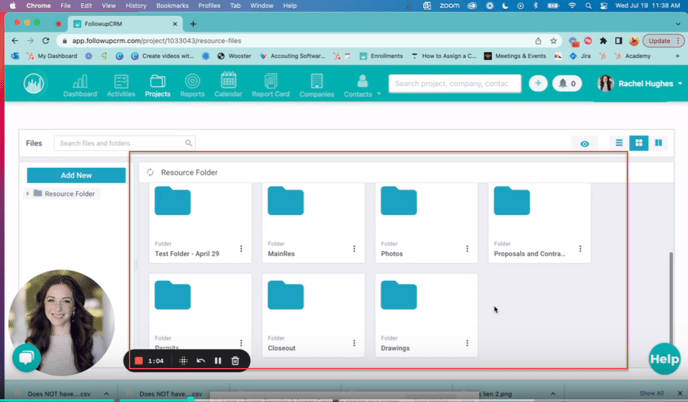Reload the page

46,40
